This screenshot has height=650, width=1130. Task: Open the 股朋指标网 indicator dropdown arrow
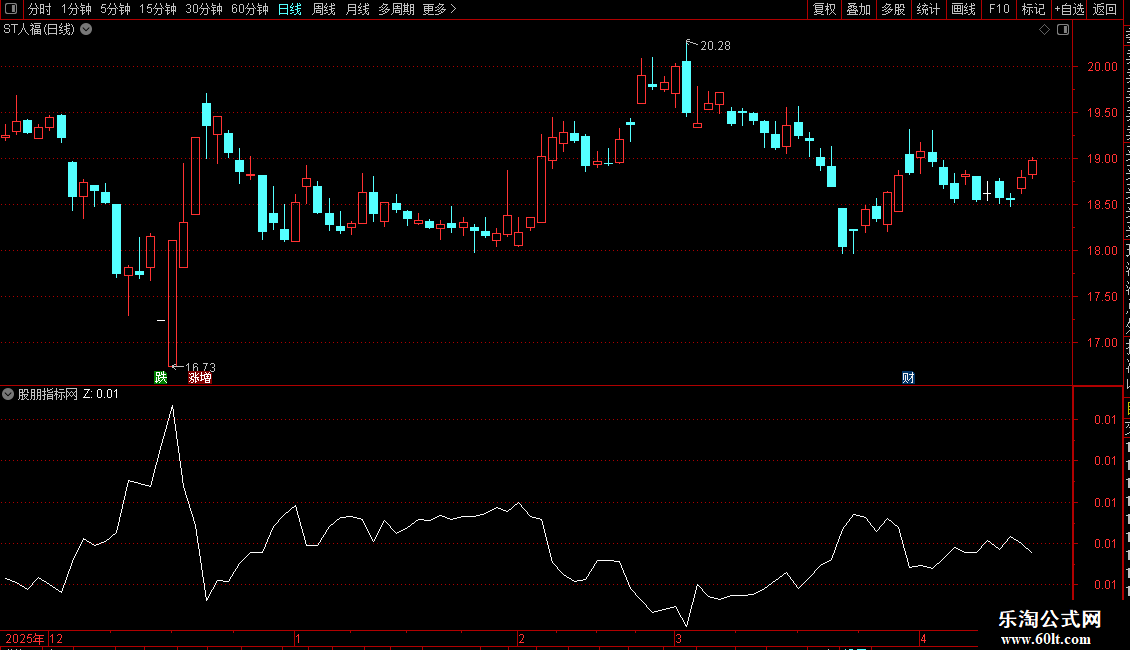8,394
